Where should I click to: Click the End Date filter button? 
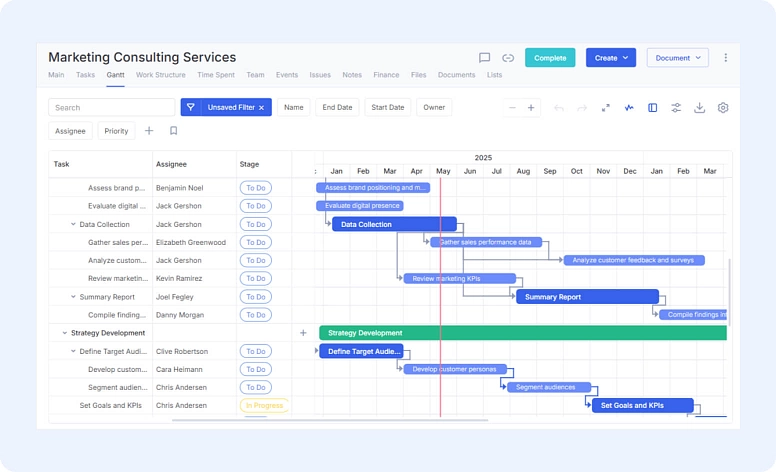click(337, 107)
